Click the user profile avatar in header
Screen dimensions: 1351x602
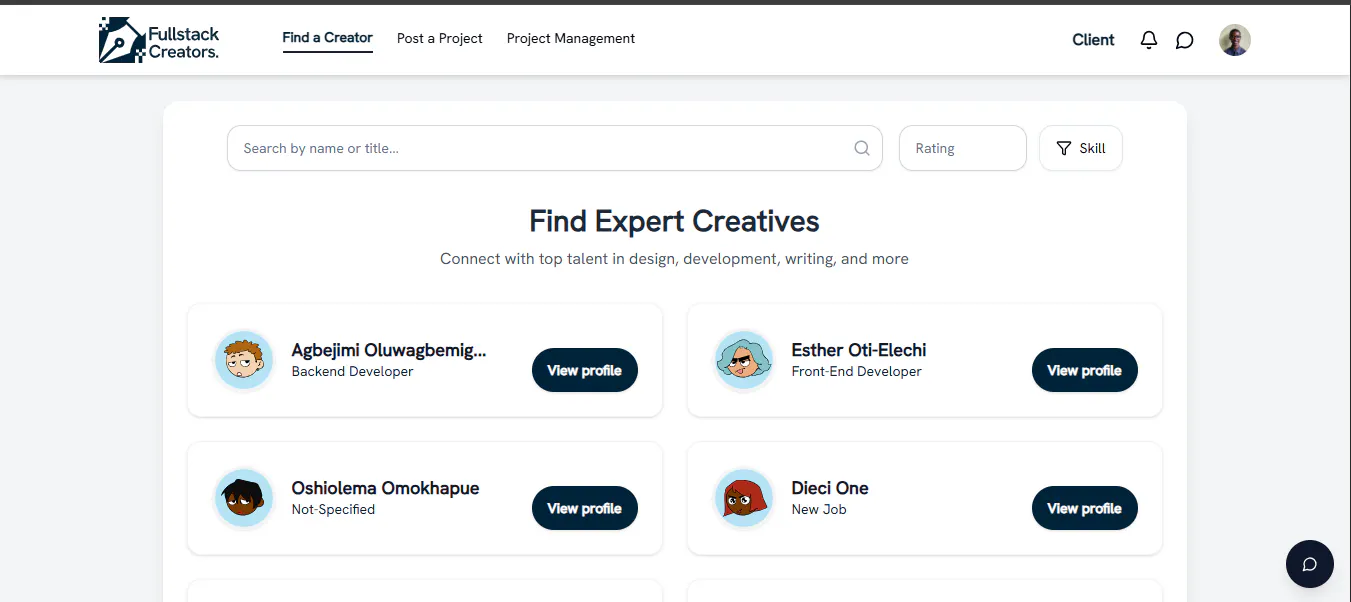(x=1235, y=40)
